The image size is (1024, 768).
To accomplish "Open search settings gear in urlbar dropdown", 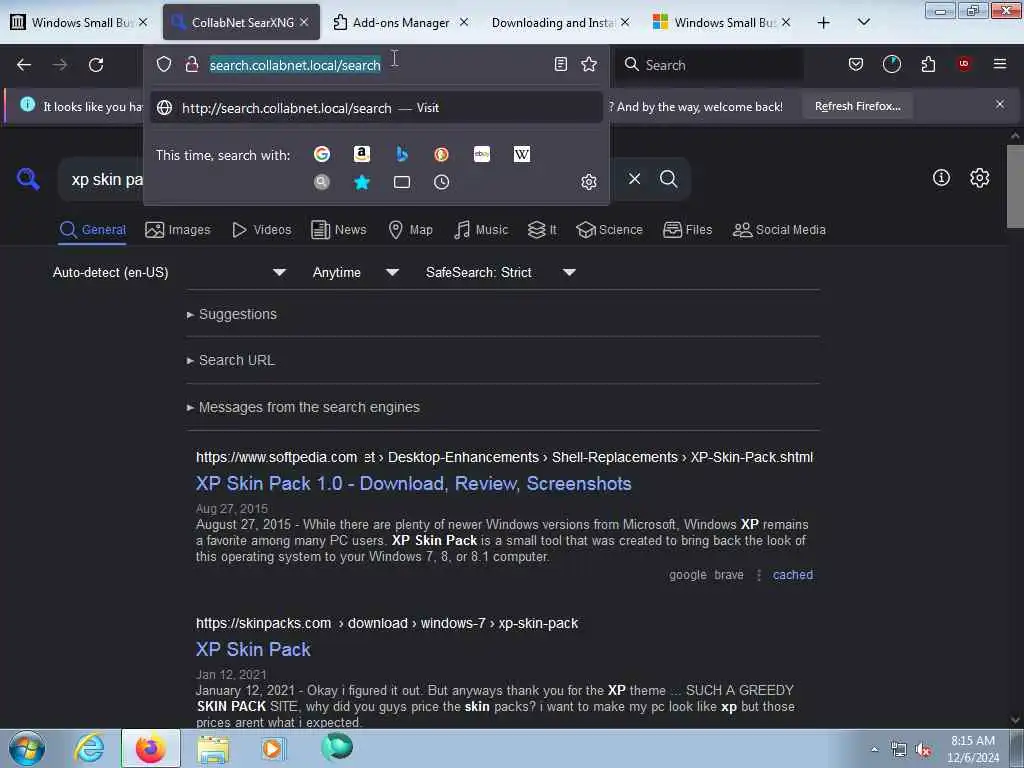I will pyautogui.click(x=588, y=182).
